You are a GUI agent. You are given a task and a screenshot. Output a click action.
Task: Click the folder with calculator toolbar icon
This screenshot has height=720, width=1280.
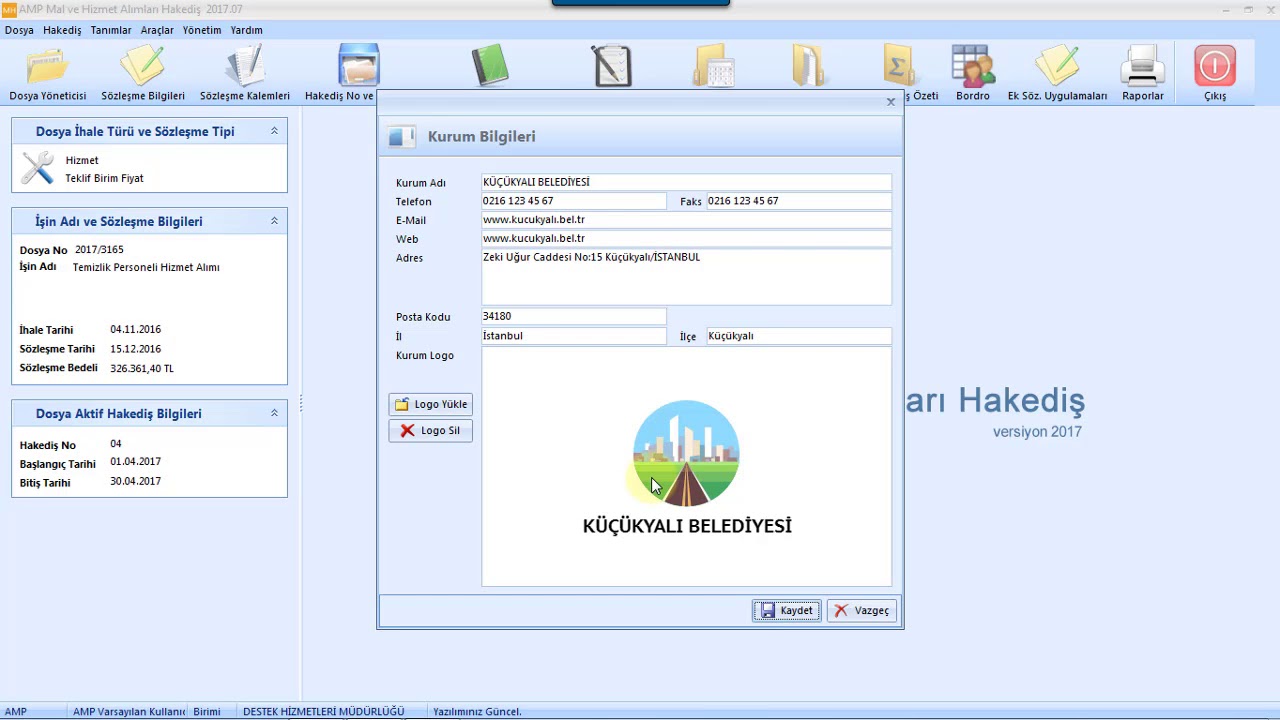(x=714, y=66)
